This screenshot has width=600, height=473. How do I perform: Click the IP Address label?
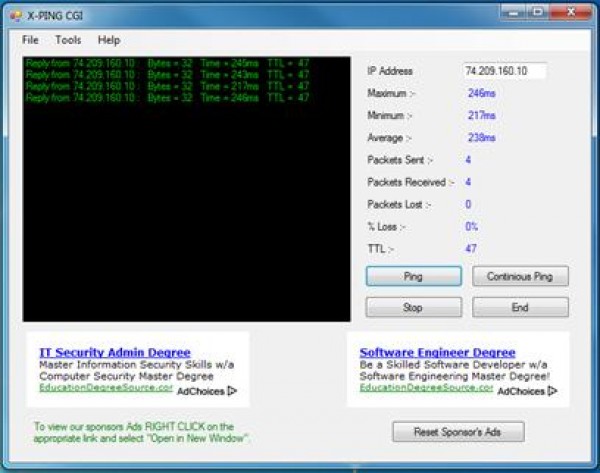tap(390, 71)
